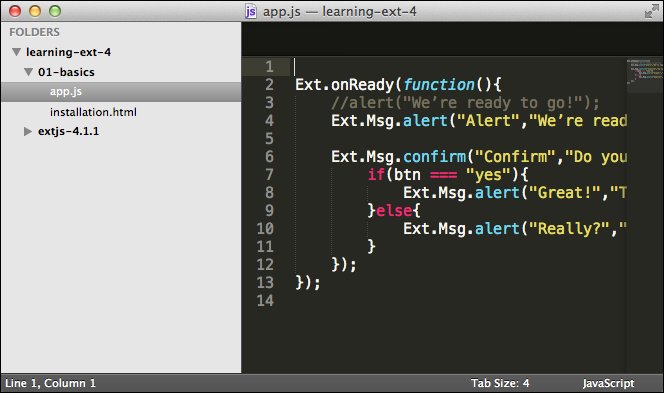The width and height of the screenshot is (664, 393).
Task: Collapse the 01-basics folder
Action: (28, 72)
